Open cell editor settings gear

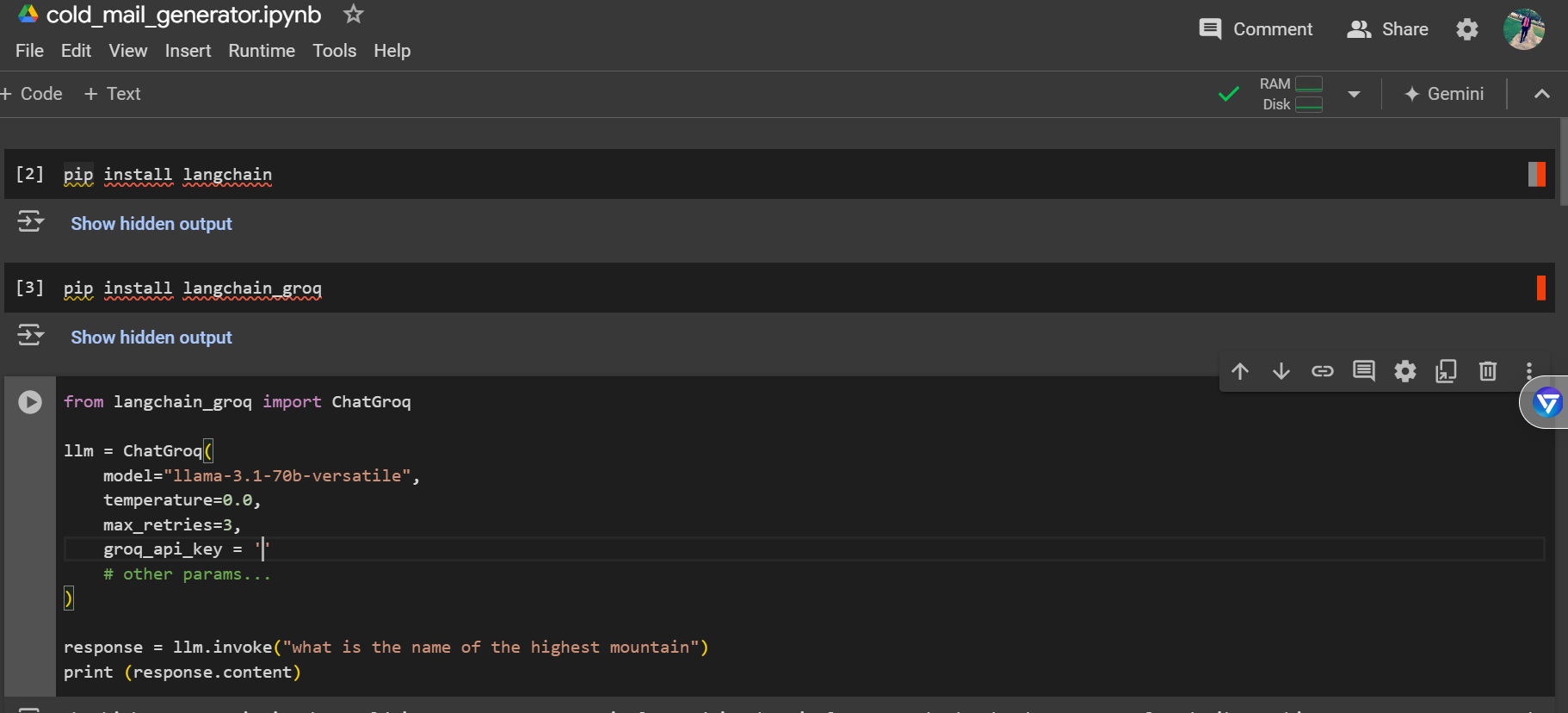(1405, 371)
